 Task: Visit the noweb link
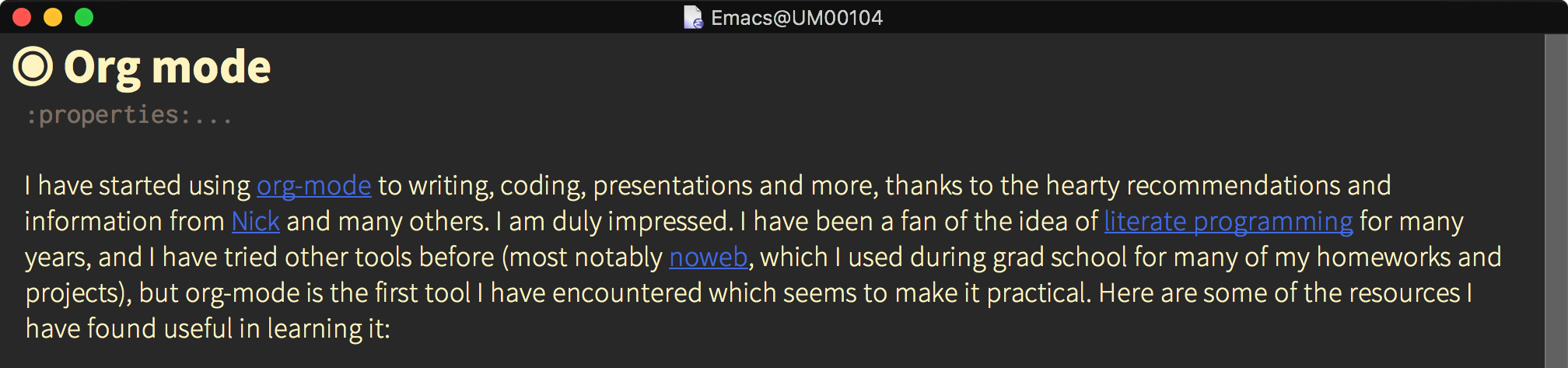708,258
